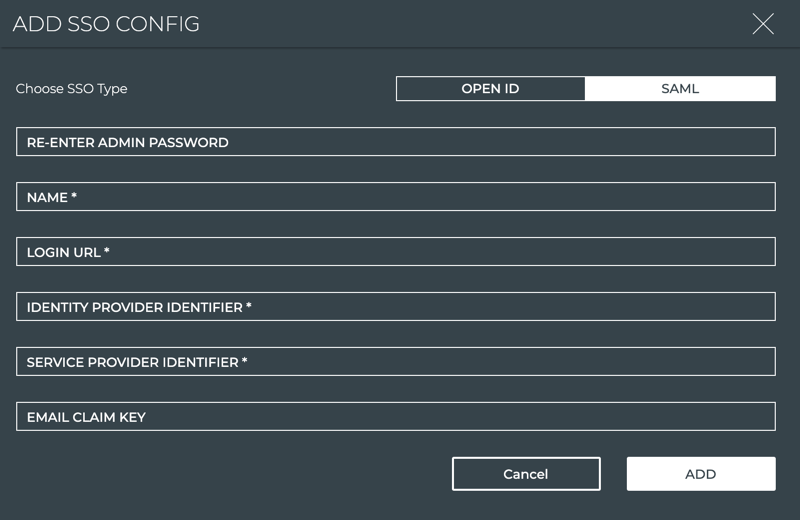Click the NAME placeholder text
800x520 pixels.
(52, 197)
